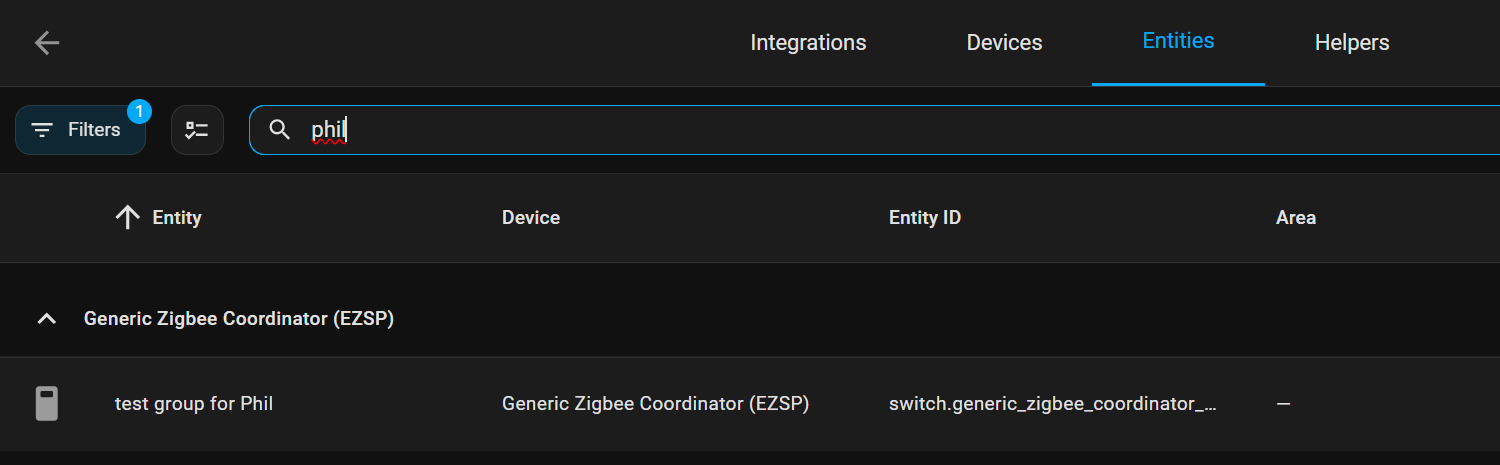Switch to the Devices tab

tap(1004, 43)
